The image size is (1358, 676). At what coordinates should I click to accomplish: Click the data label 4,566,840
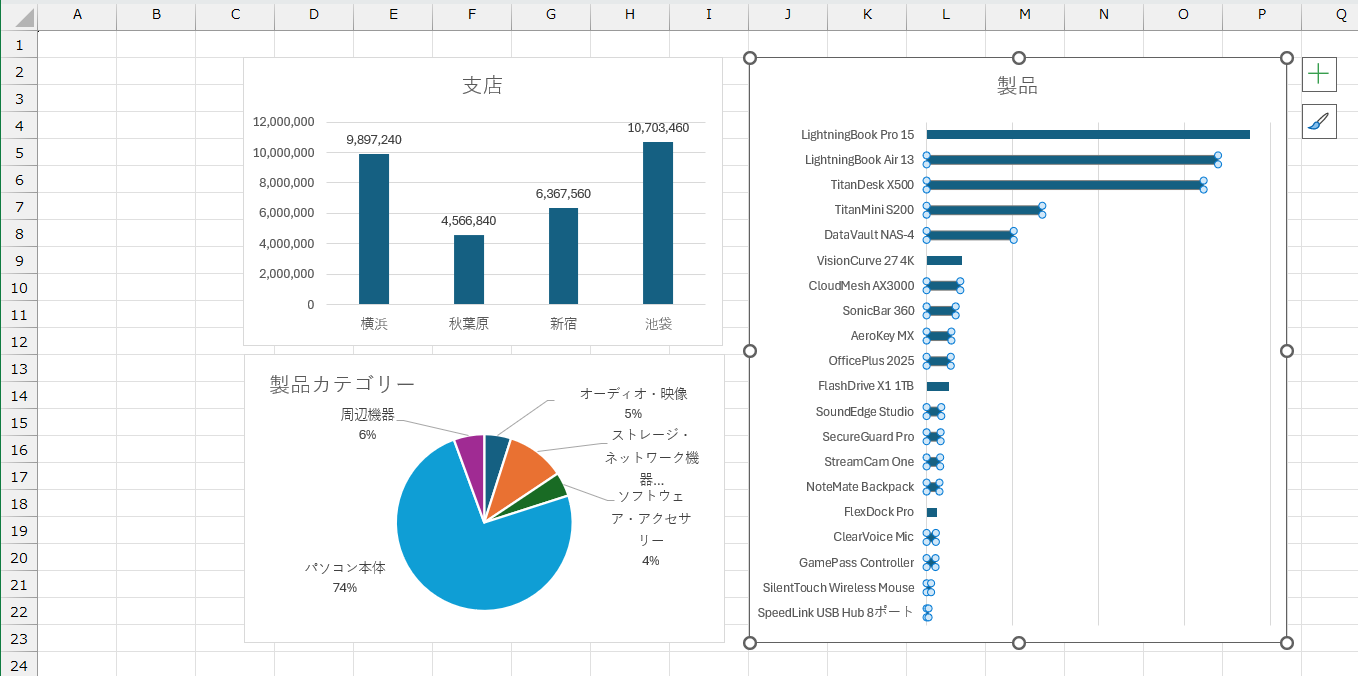(469, 221)
